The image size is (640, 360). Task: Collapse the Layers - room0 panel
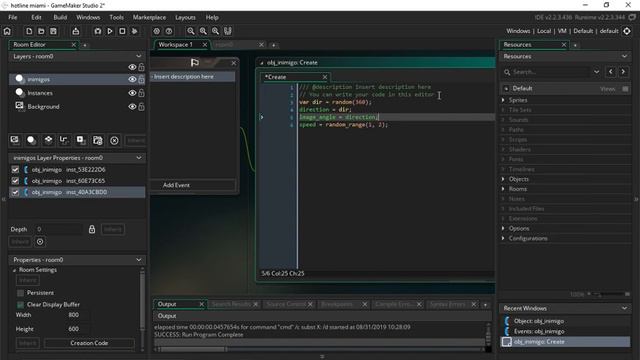[x=139, y=56]
